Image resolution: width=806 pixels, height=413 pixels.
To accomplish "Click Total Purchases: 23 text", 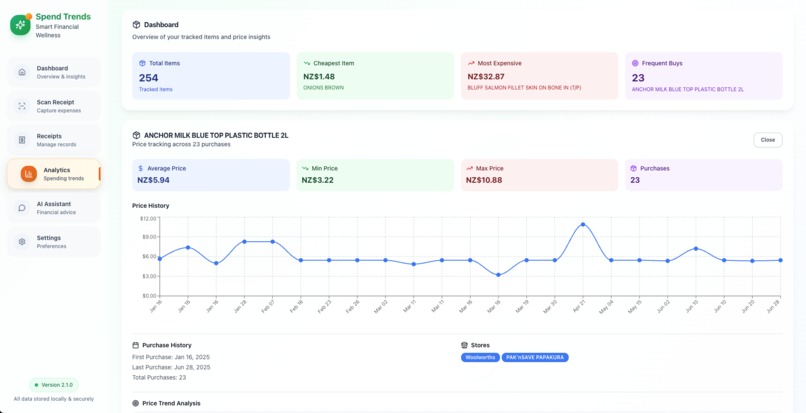I will pyautogui.click(x=159, y=378).
